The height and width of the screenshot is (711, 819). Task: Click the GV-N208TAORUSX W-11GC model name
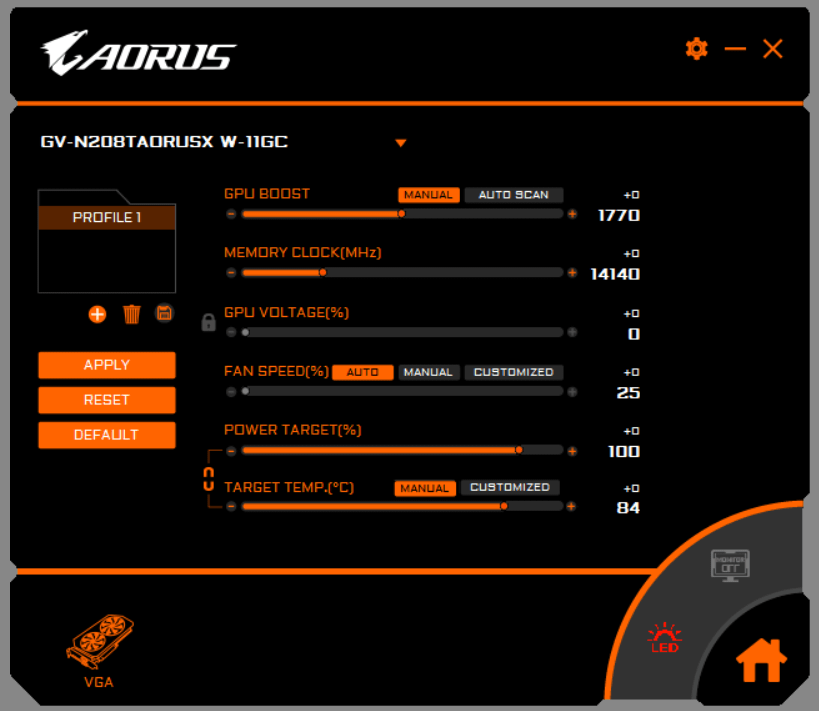(x=164, y=142)
